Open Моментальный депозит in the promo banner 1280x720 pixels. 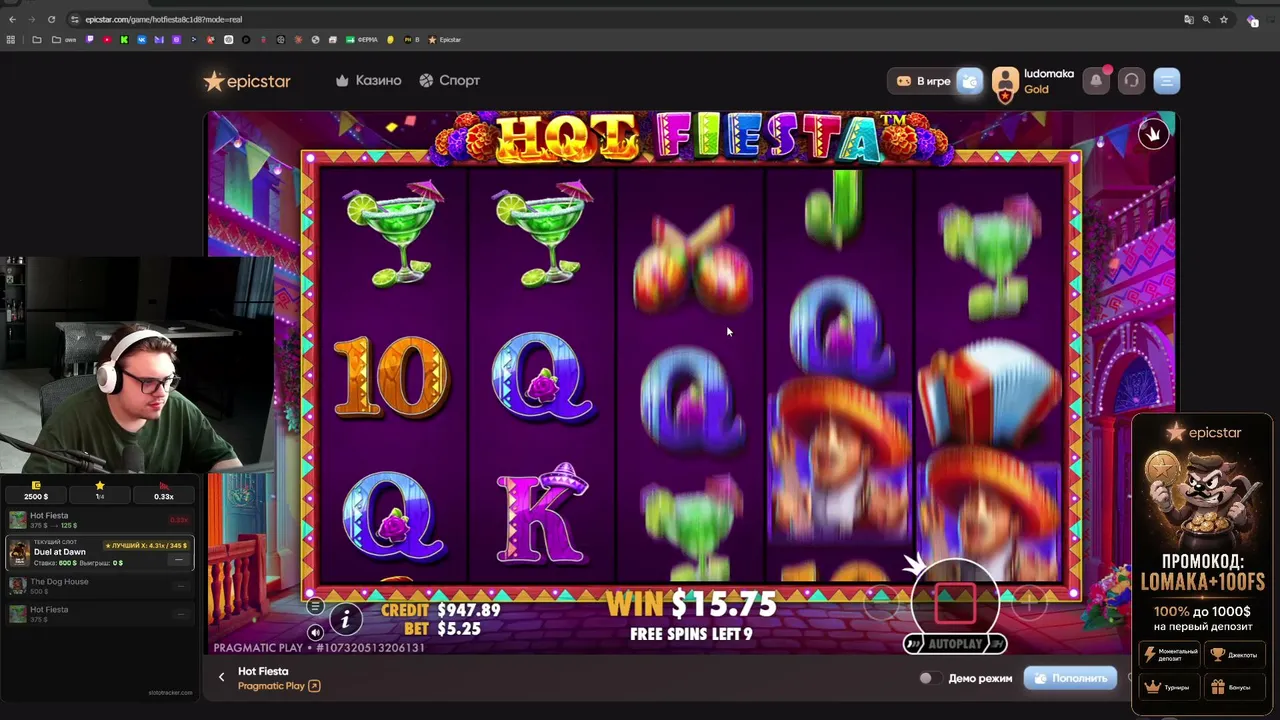coord(1170,655)
